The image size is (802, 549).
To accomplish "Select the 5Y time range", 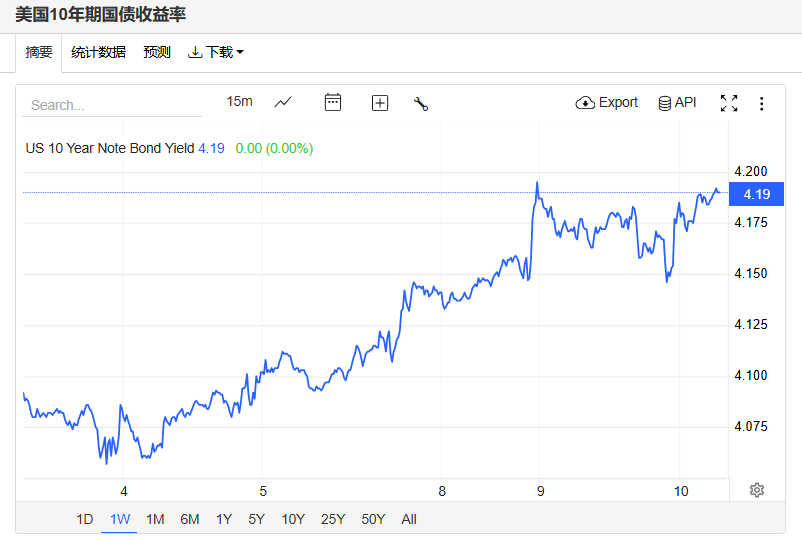I will tap(256, 519).
